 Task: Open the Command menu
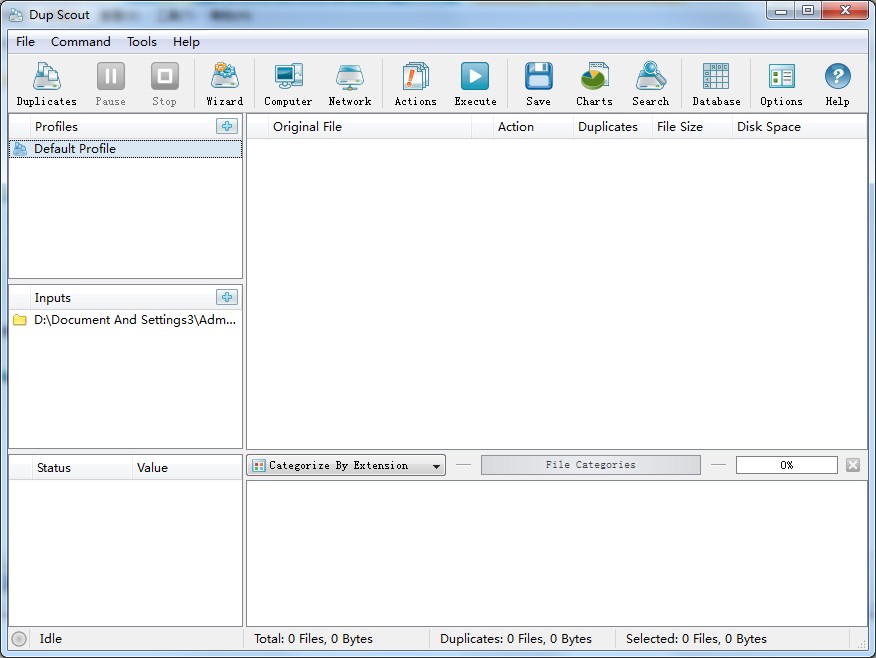[x=81, y=42]
